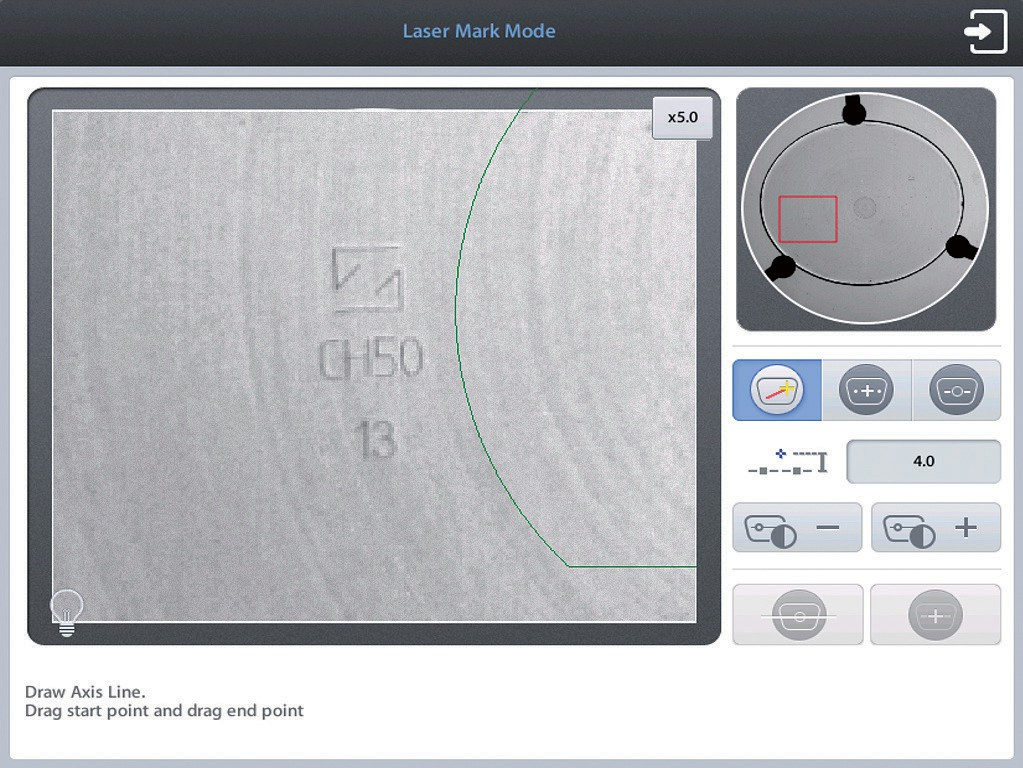Select the add laser mark points tool
The height and width of the screenshot is (768, 1023).
click(866, 390)
